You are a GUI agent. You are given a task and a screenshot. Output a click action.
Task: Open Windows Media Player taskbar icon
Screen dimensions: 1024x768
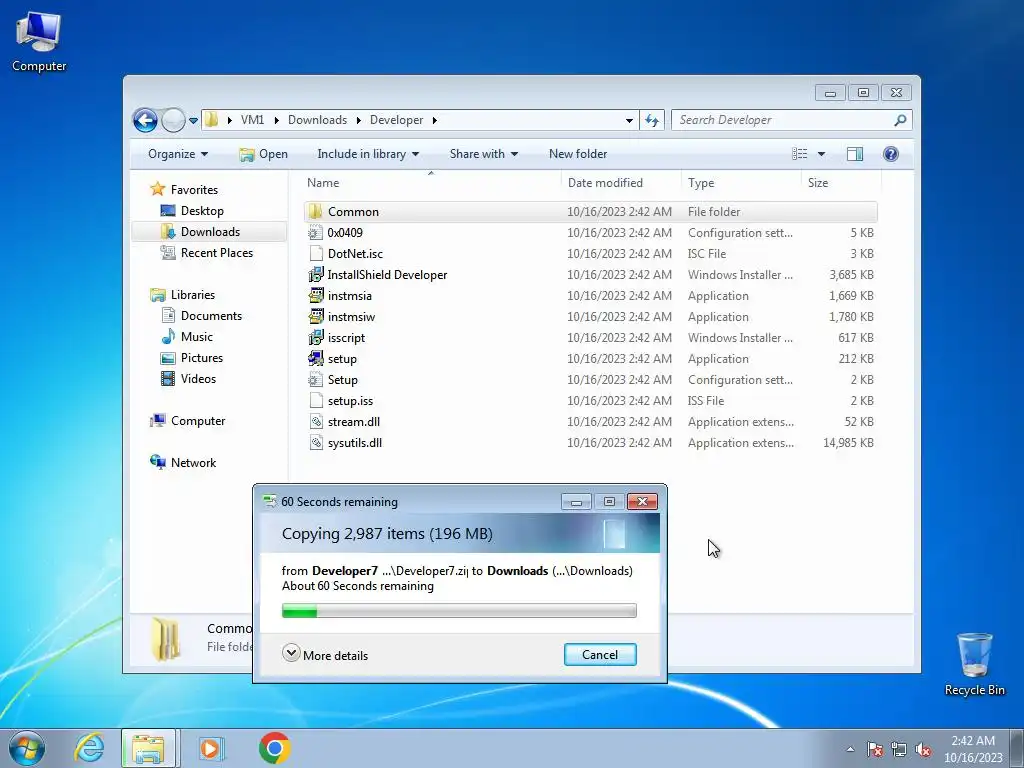coord(210,748)
